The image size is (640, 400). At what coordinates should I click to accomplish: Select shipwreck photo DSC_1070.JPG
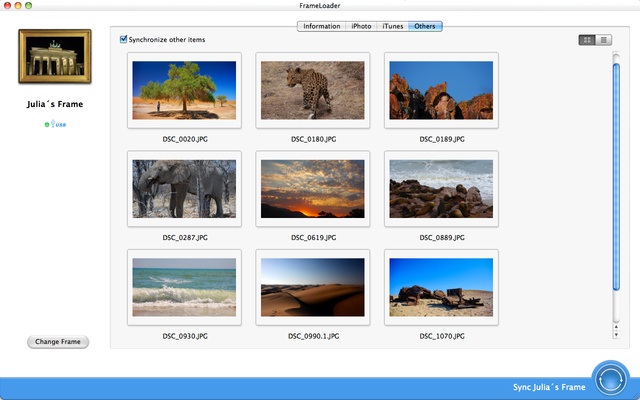point(441,287)
